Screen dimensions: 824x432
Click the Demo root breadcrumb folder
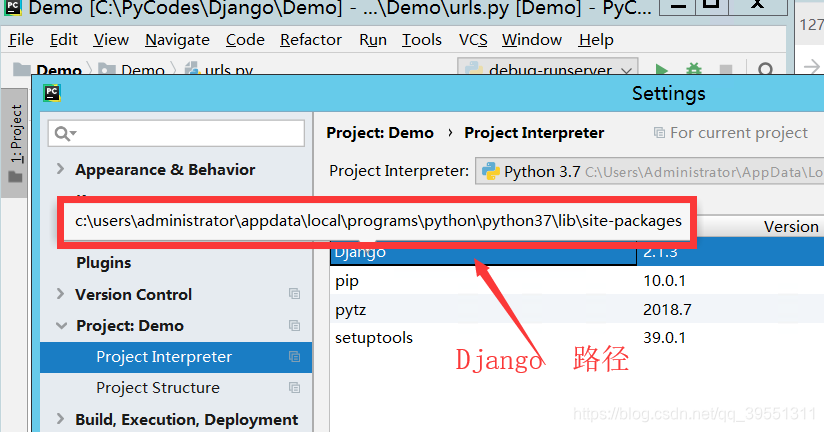click(x=47, y=69)
